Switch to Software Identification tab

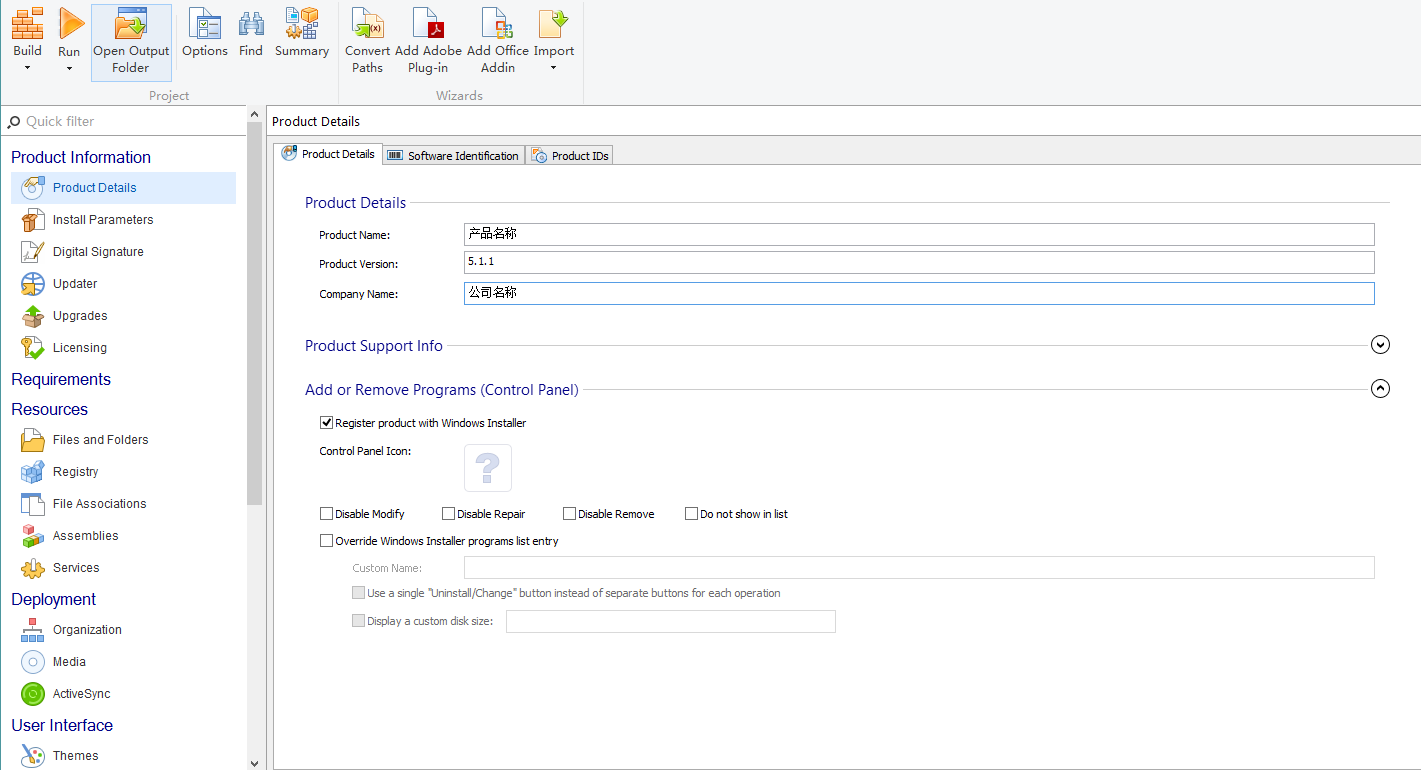point(454,155)
